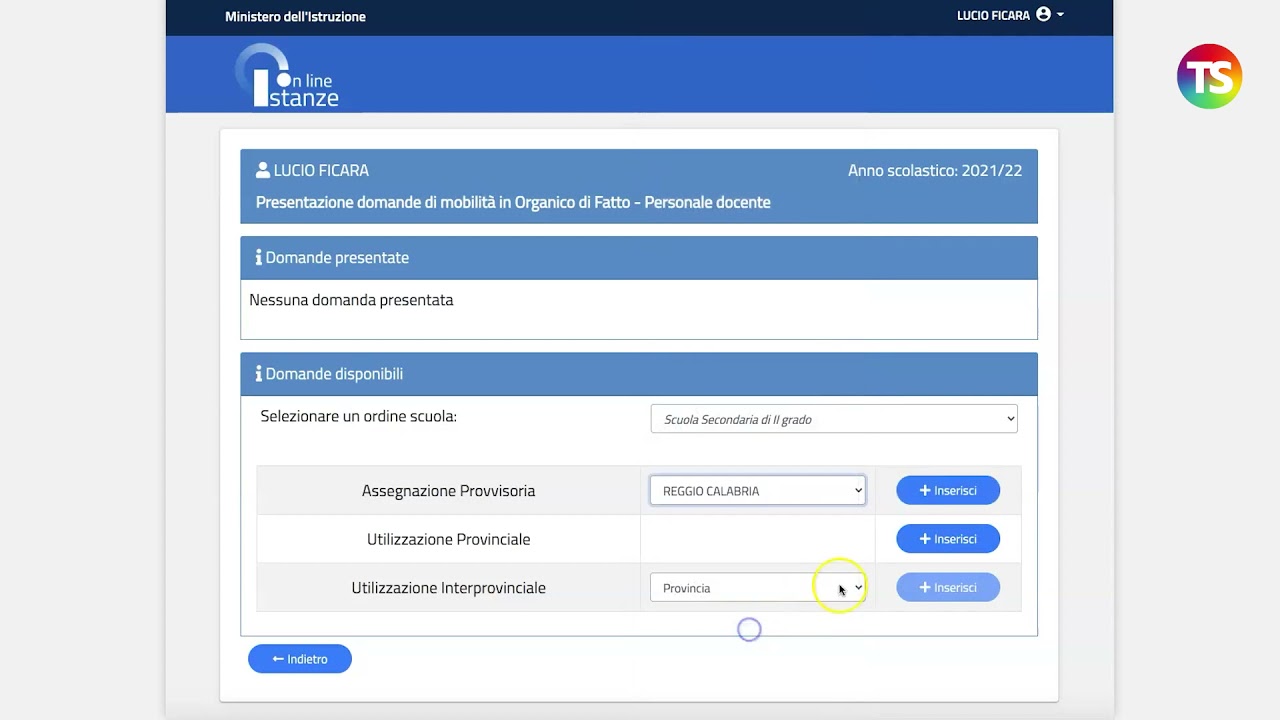Image resolution: width=1280 pixels, height=720 pixels.
Task: Open the LUCIO FICARA account menu caret
Action: 1060,15
